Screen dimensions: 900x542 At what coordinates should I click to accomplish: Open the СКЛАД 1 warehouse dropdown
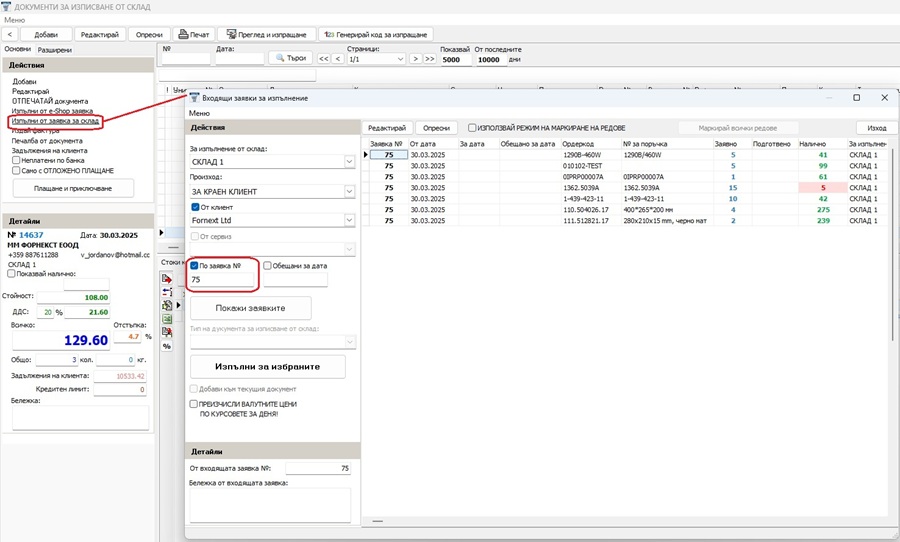pos(349,162)
